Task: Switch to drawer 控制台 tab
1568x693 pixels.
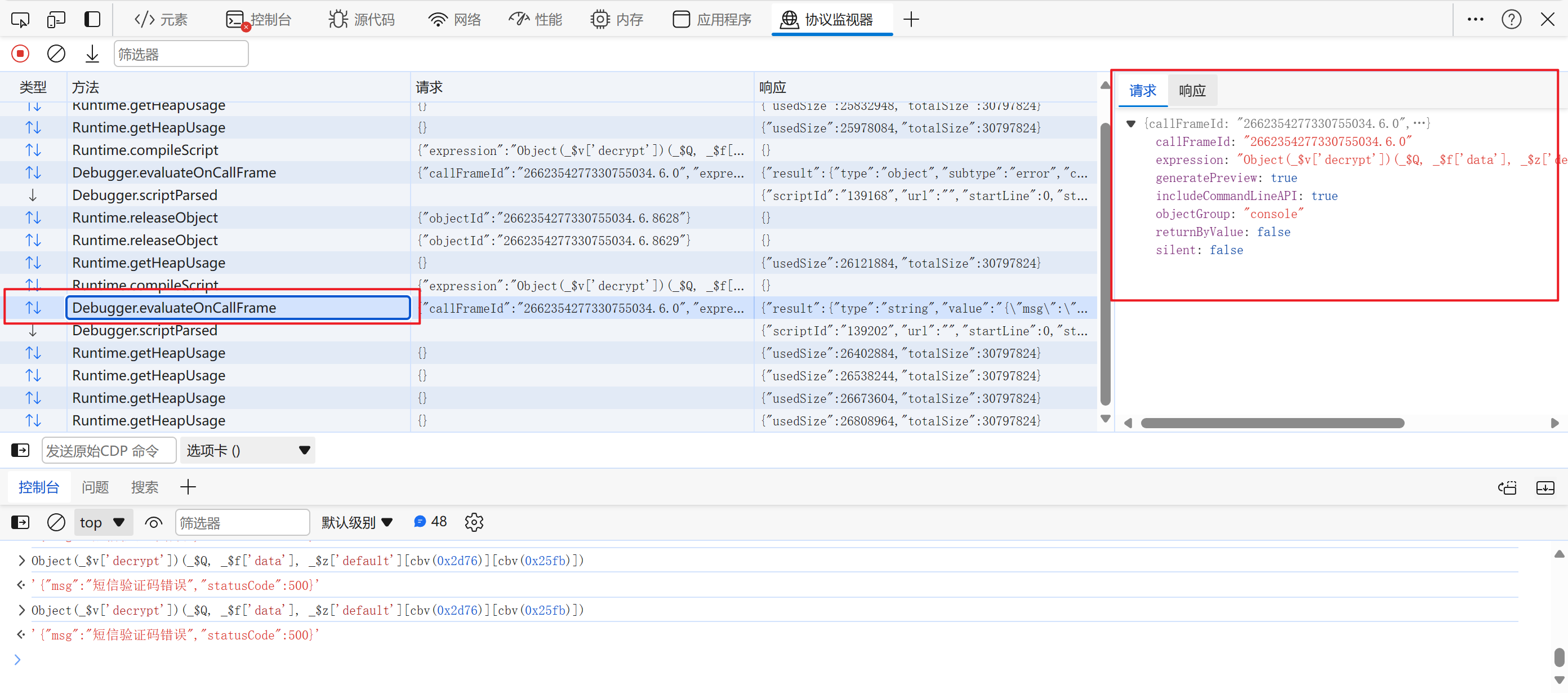Action: [x=38, y=487]
